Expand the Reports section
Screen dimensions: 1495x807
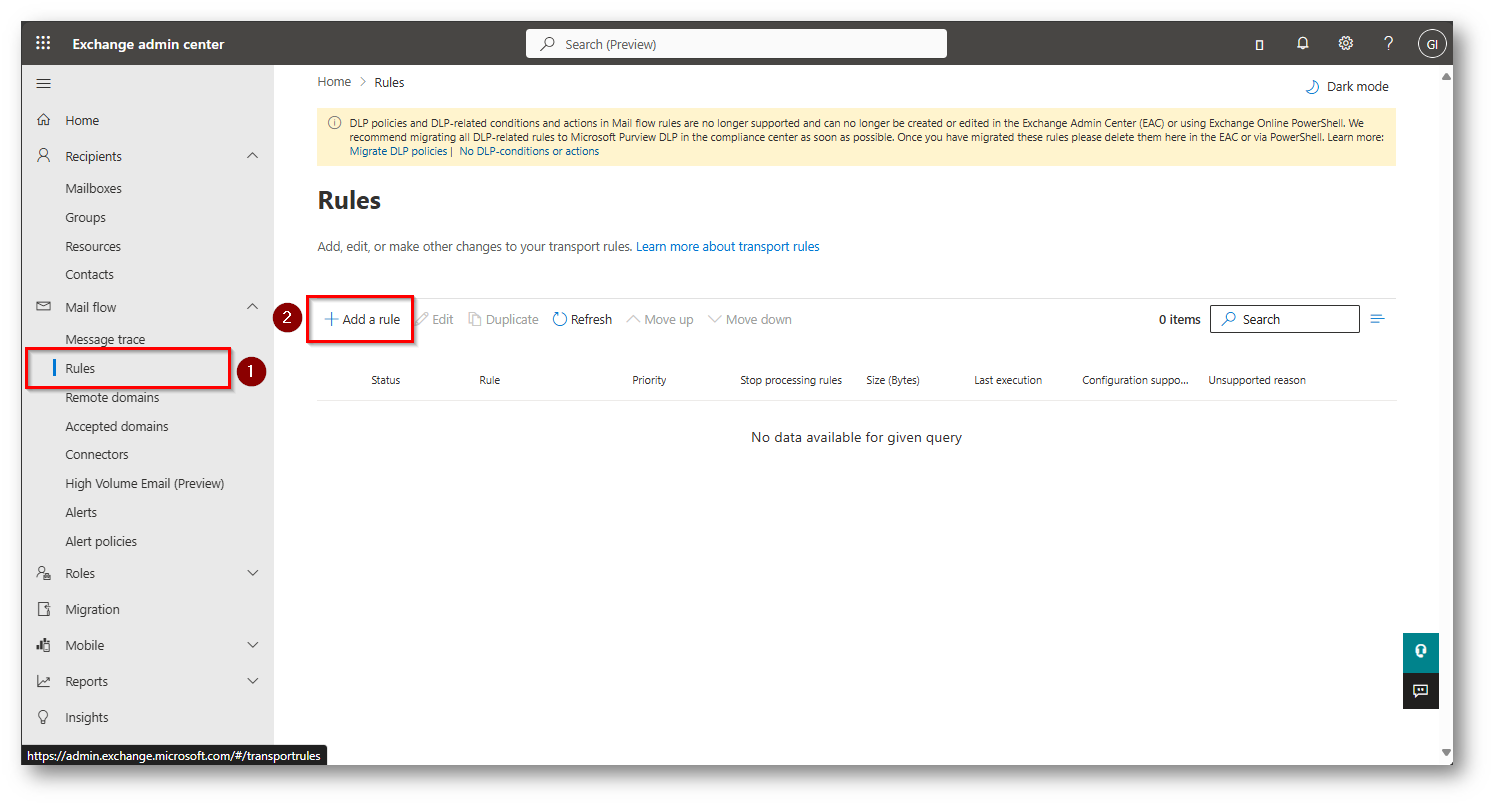tap(252, 681)
